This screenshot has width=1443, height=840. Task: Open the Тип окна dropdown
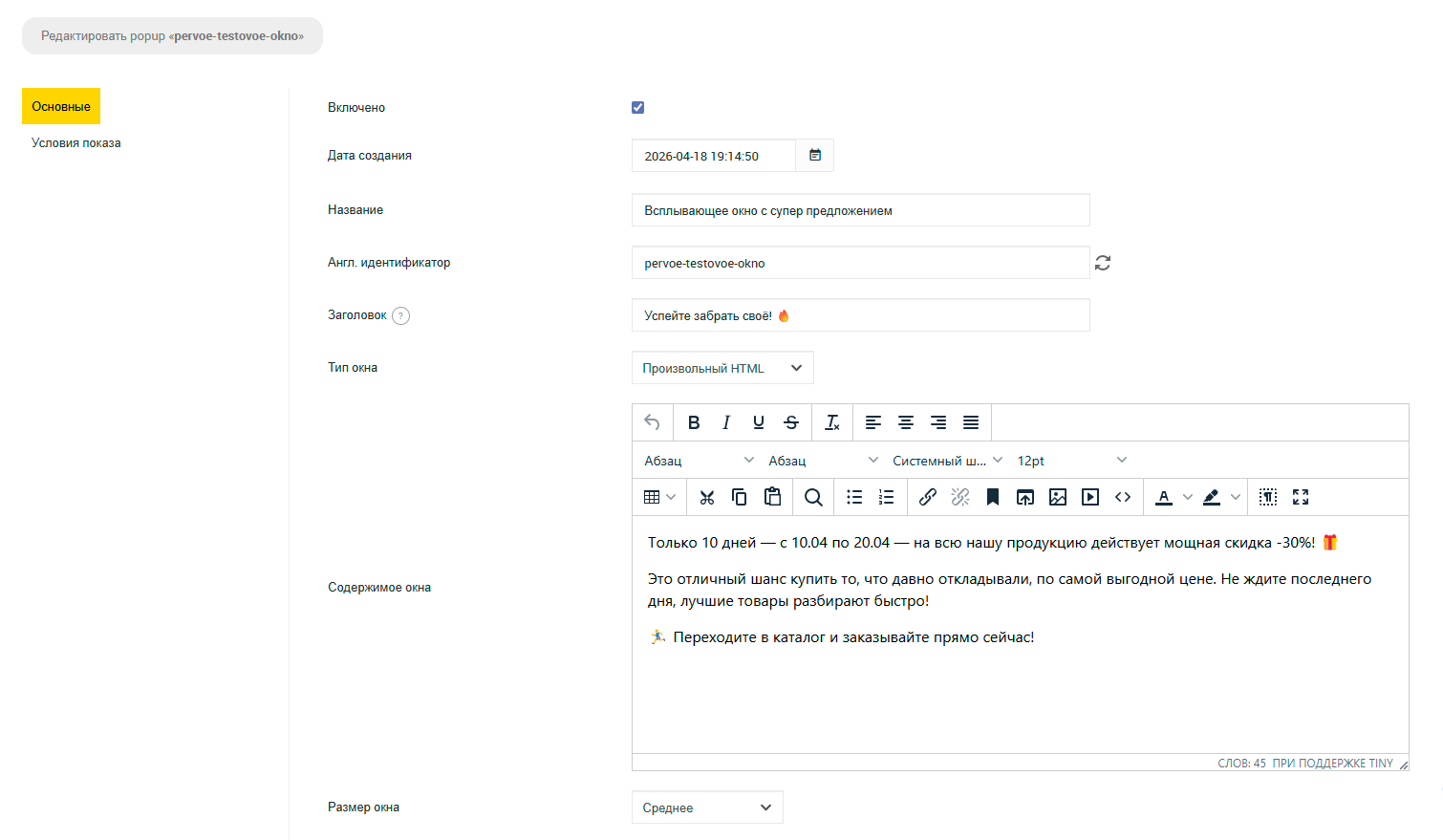[x=722, y=368]
